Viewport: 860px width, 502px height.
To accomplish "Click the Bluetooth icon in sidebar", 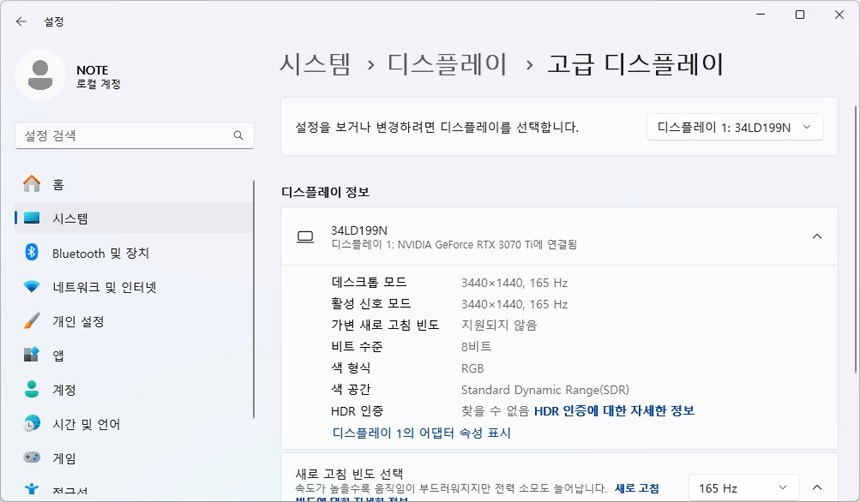I will pyautogui.click(x=32, y=253).
